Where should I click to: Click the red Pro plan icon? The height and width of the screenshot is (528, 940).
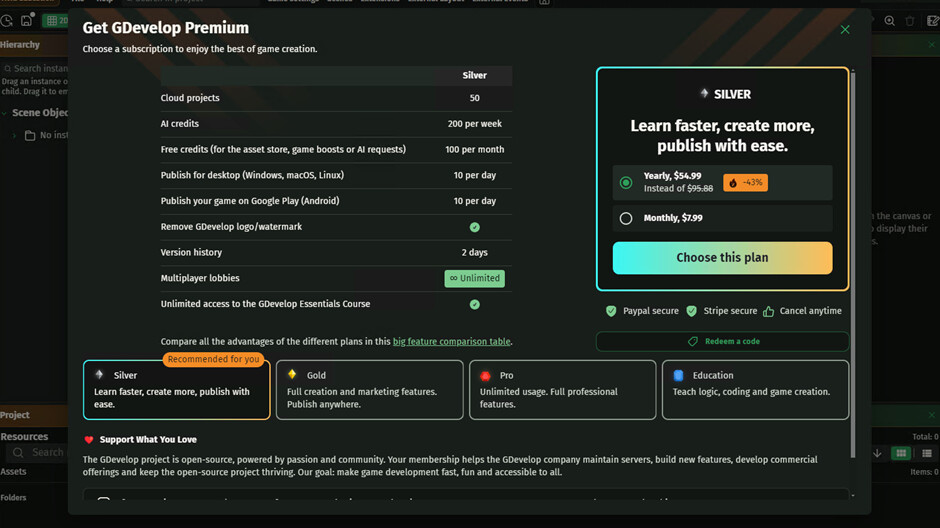(x=486, y=375)
